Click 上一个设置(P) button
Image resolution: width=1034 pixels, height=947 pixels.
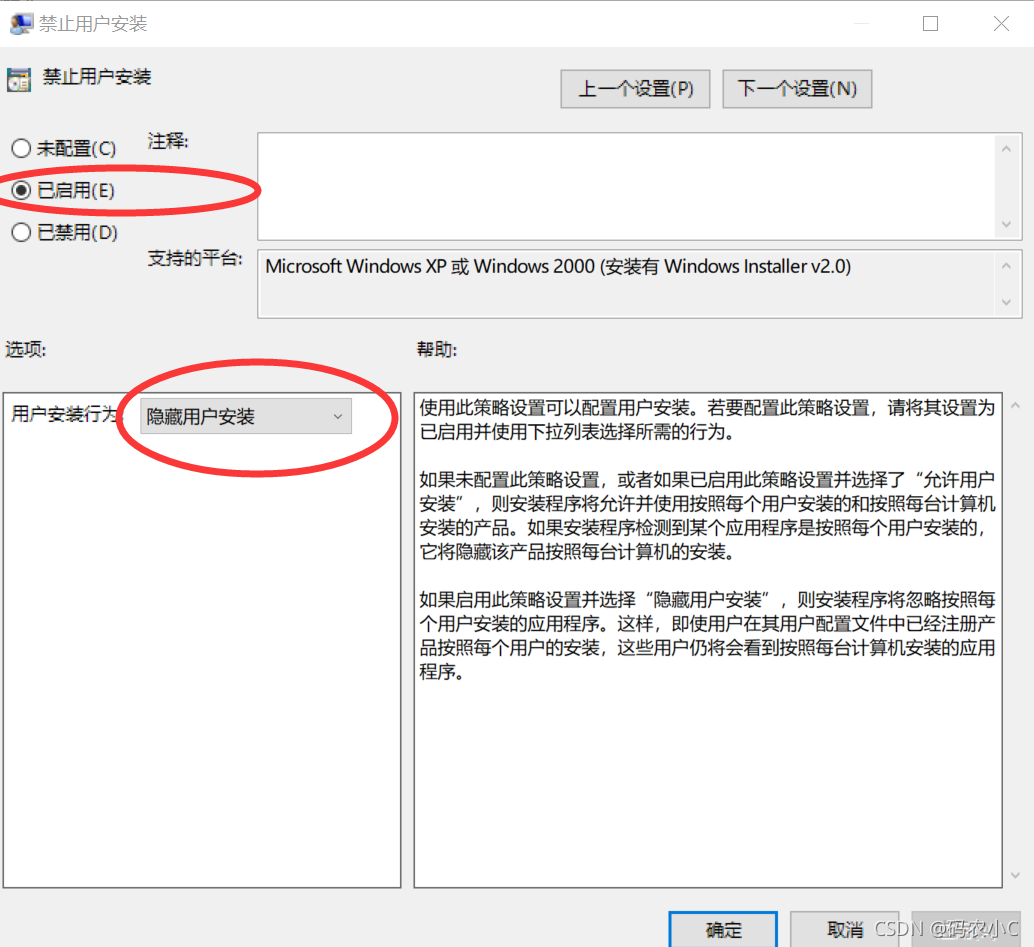pyautogui.click(x=635, y=88)
